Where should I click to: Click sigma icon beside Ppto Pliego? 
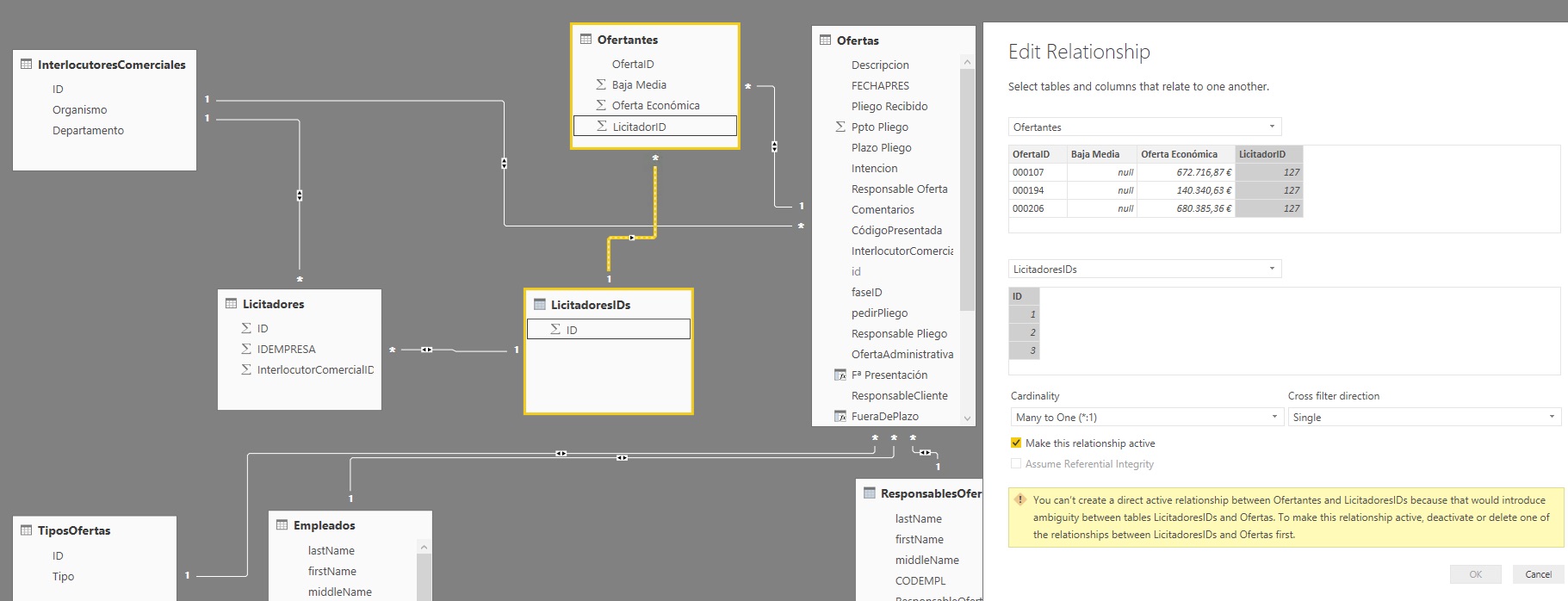coord(840,127)
